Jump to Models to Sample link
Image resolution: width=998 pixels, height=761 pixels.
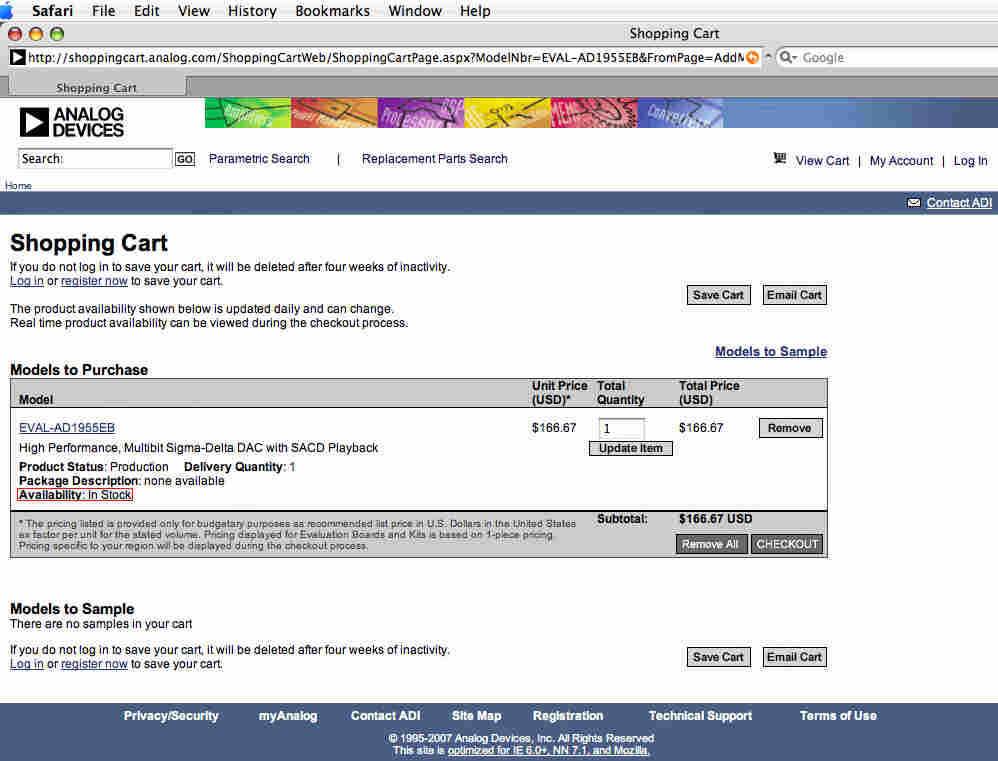[771, 351]
